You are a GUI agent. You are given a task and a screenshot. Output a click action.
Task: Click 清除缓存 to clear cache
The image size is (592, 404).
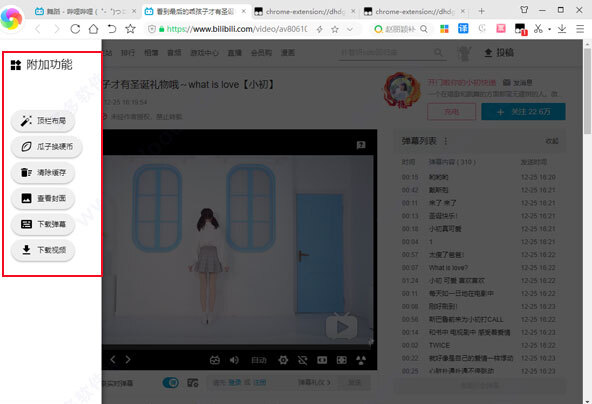pyautogui.click(x=43, y=173)
